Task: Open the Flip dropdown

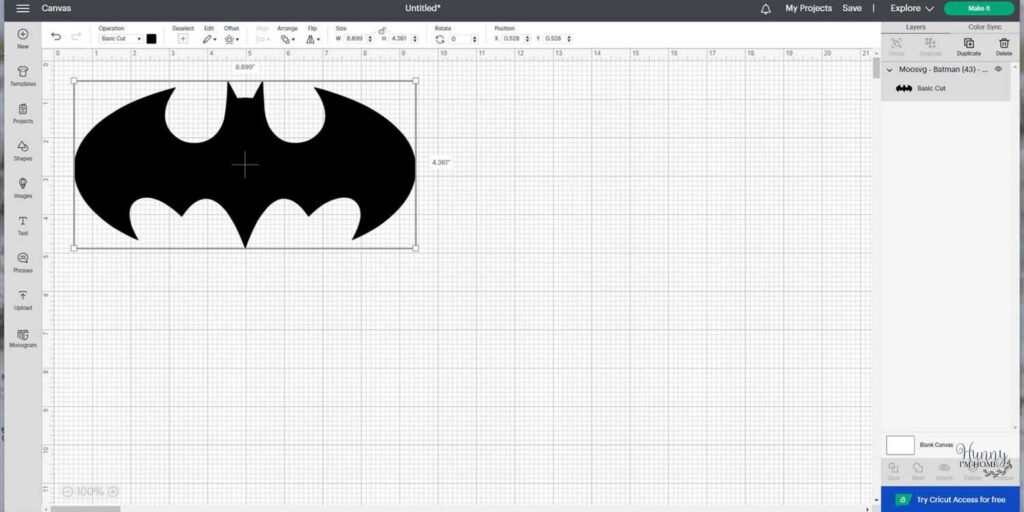Action: 313,39
